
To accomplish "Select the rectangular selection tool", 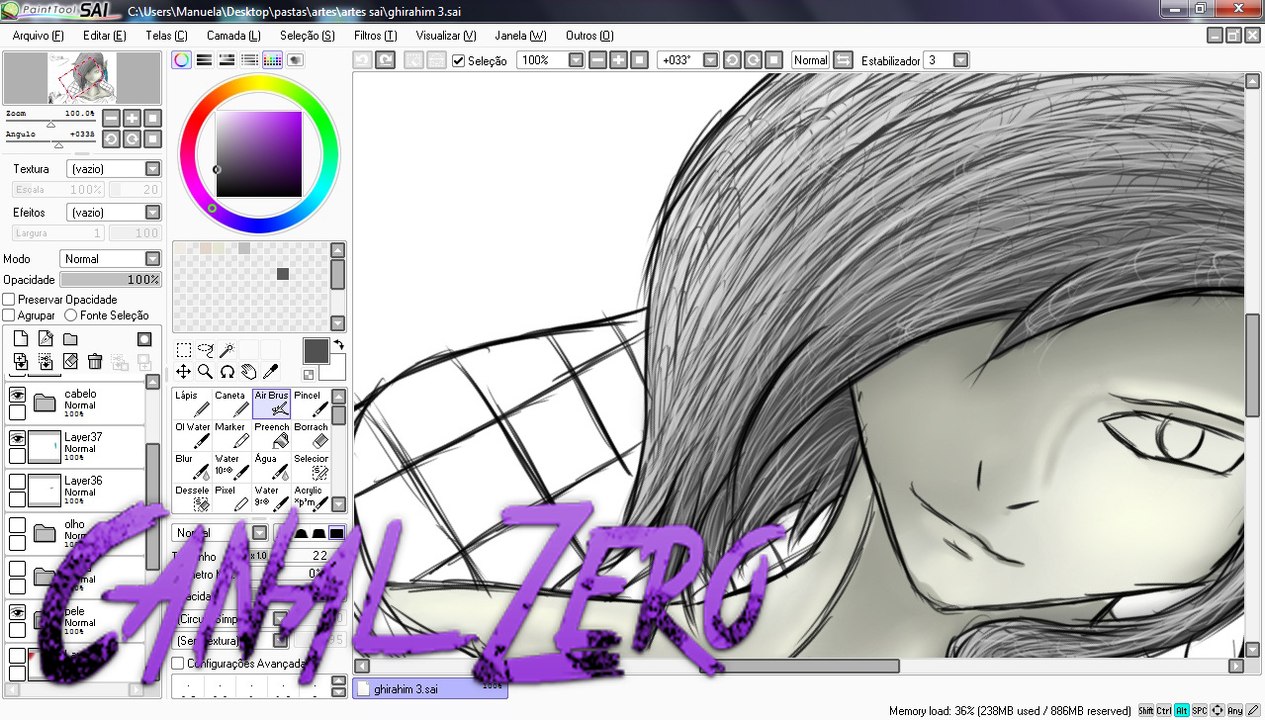I will (184, 350).
